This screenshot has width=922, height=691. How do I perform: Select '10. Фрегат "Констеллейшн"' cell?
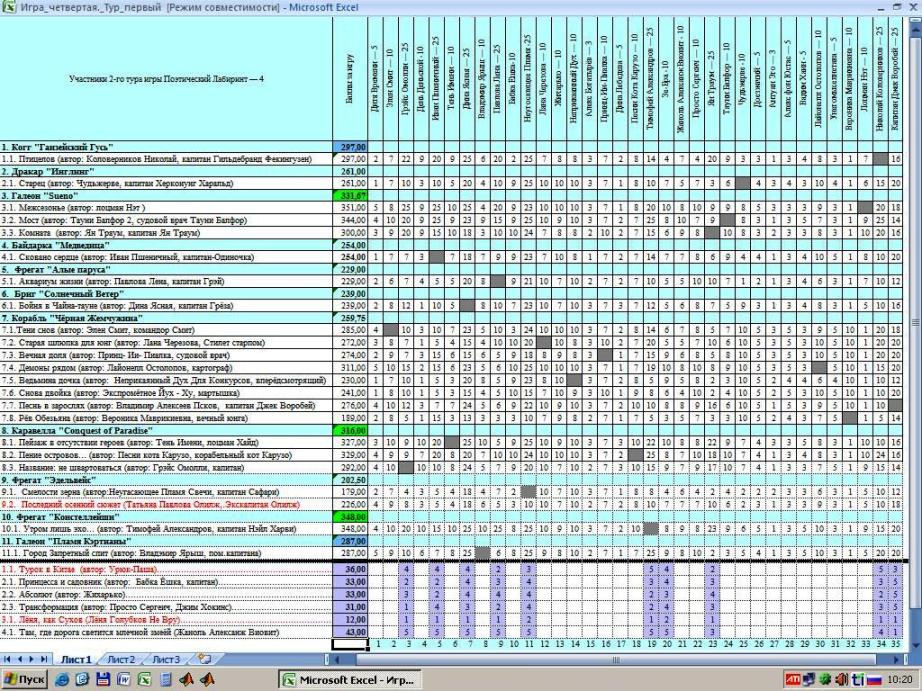click(166, 517)
